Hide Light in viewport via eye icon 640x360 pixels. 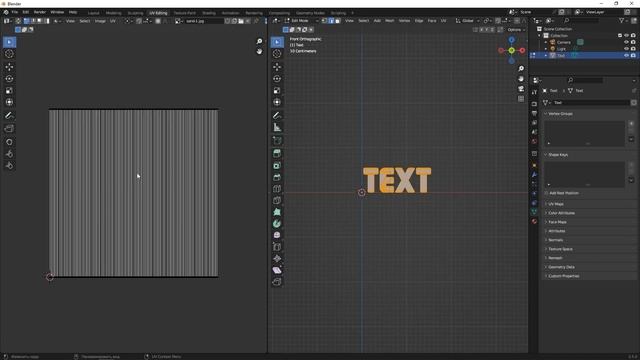coord(626,49)
